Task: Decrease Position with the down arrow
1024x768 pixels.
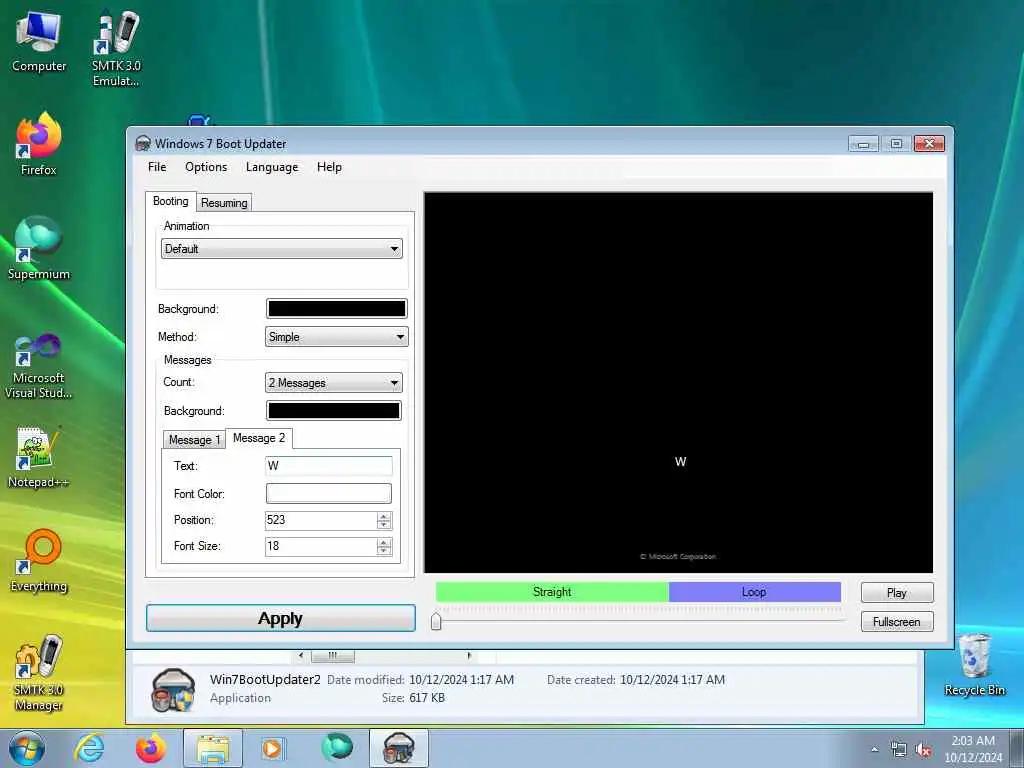Action: [x=384, y=525]
